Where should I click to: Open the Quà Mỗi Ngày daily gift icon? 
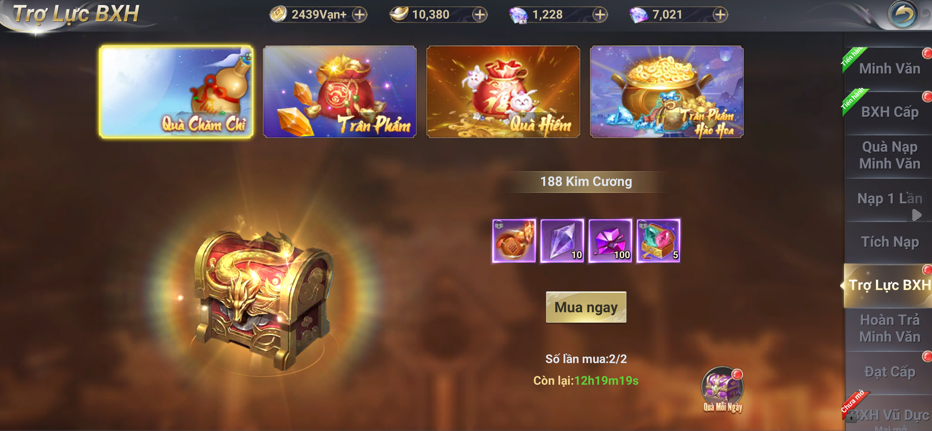pos(722,390)
